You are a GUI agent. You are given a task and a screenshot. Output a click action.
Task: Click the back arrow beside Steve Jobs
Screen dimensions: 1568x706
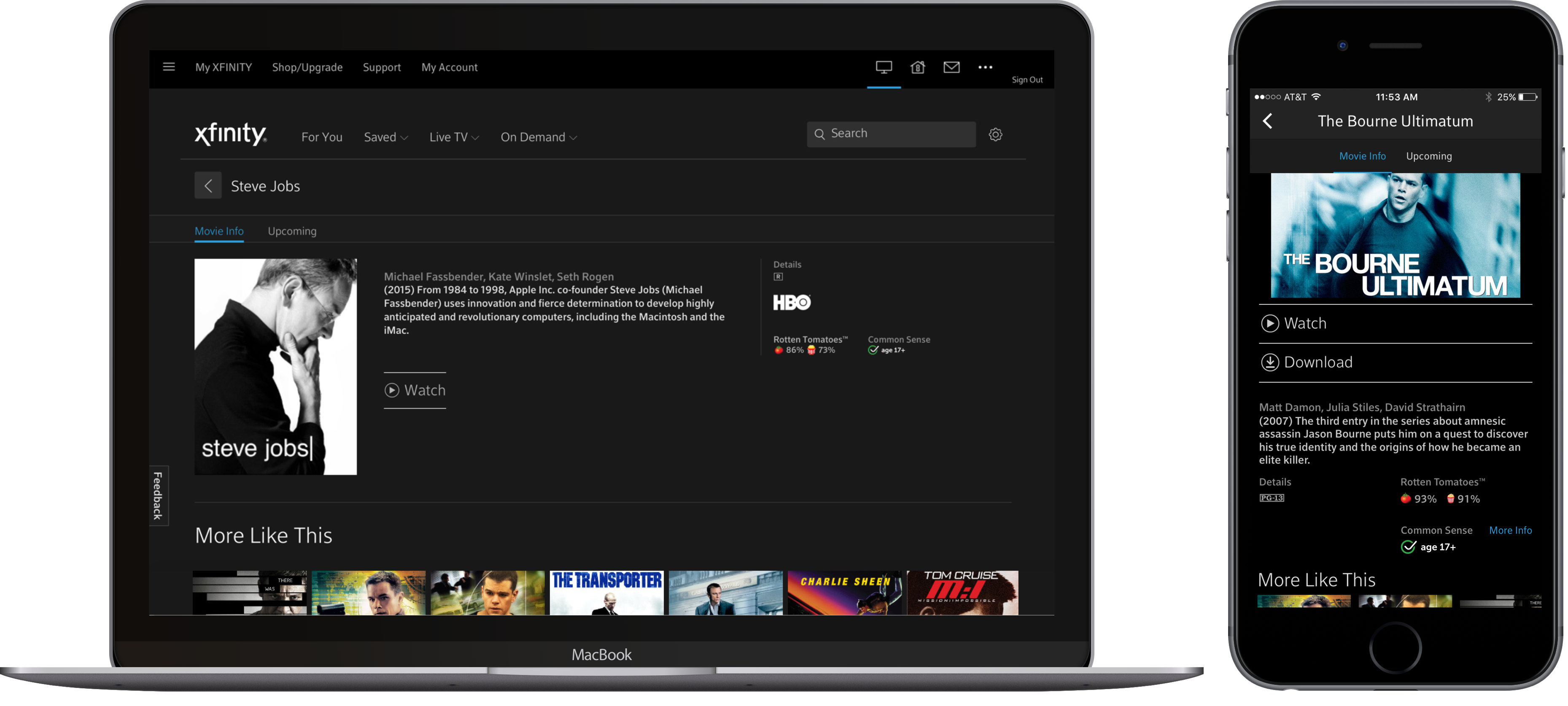click(207, 185)
